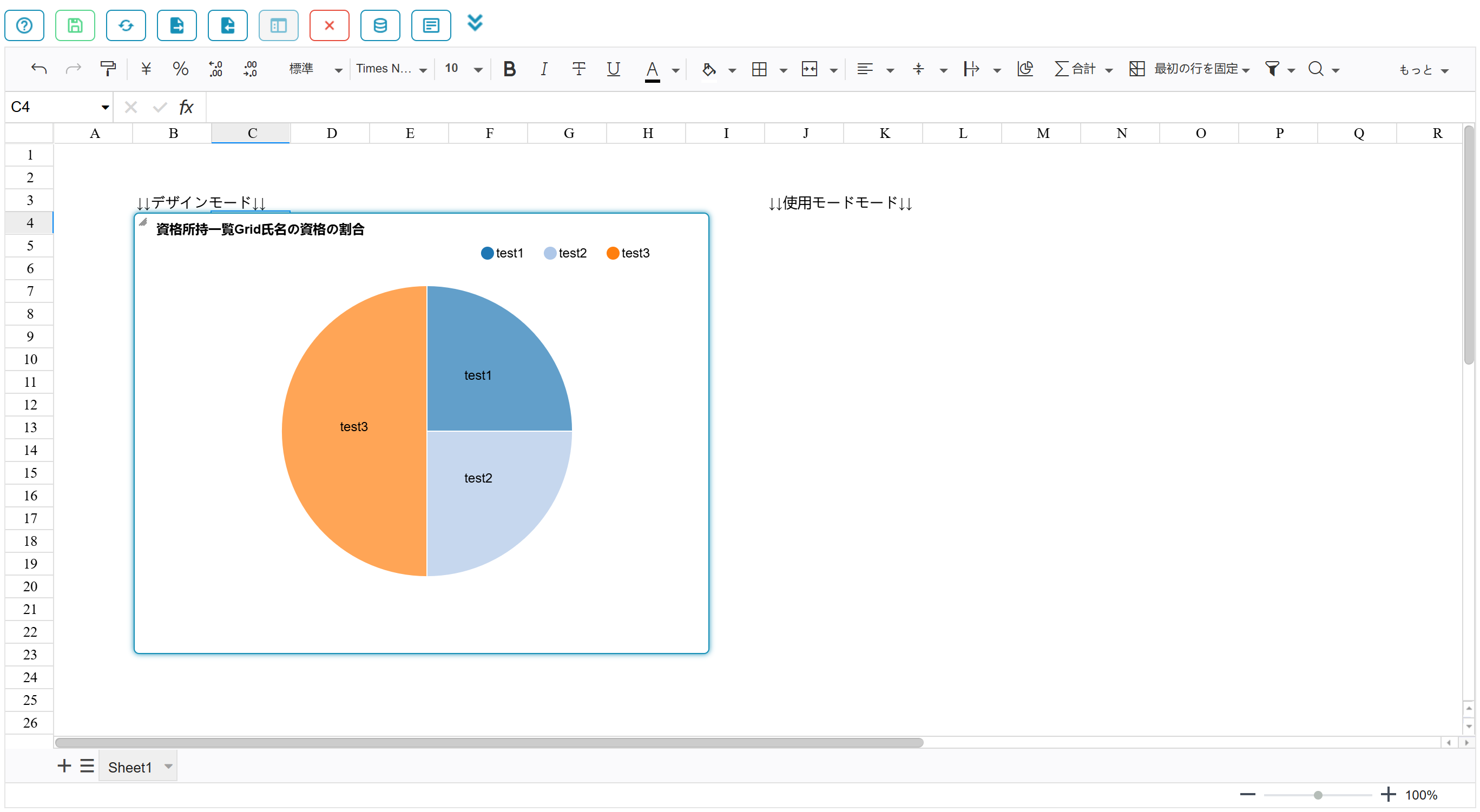Insert a chart with chart icon
This screenshot has height=812, width=1480.
[x=1025, y=69]
